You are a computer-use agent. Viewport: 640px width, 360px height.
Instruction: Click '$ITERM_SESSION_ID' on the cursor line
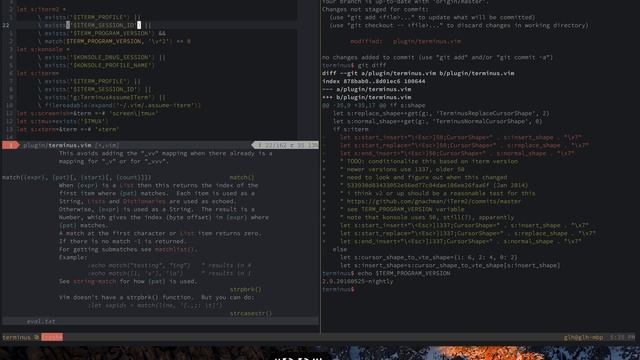103,25
